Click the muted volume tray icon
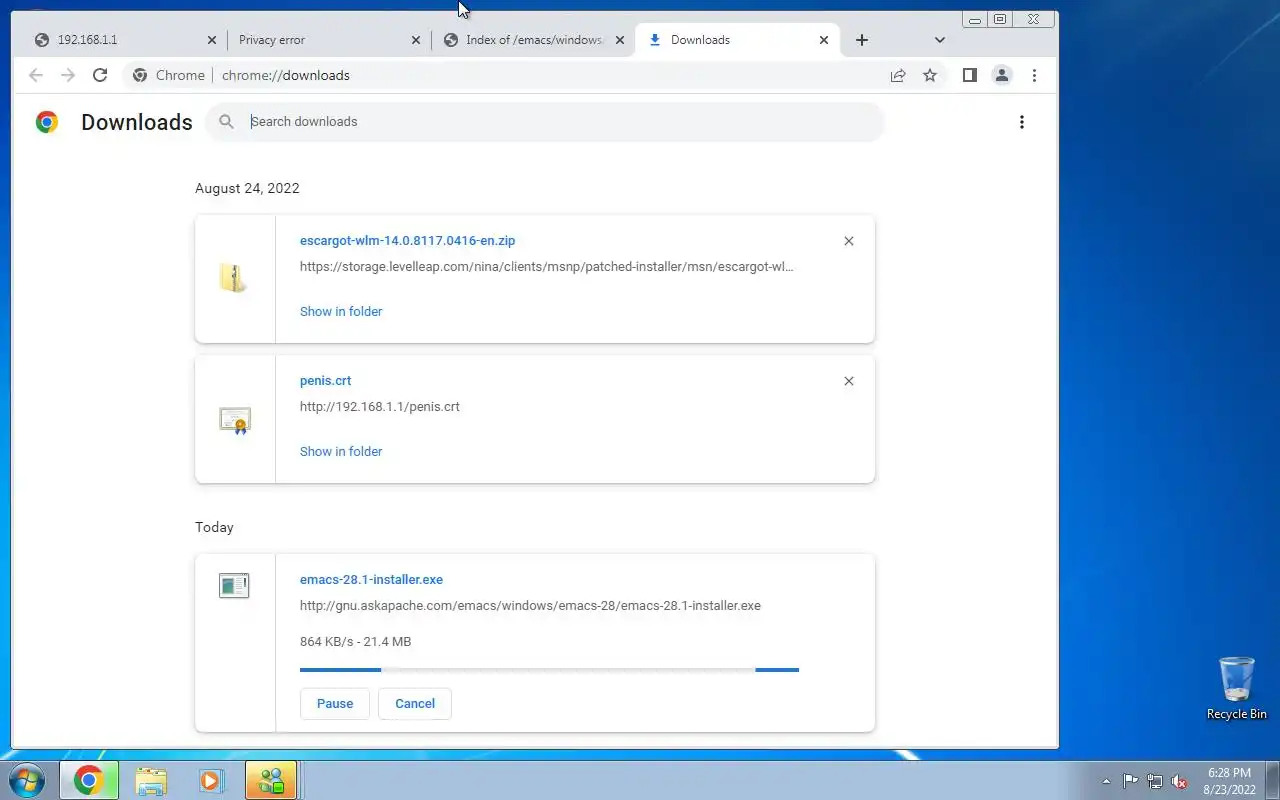Viewport: 1280px width, 800px height. click(x=1180, y=781)
